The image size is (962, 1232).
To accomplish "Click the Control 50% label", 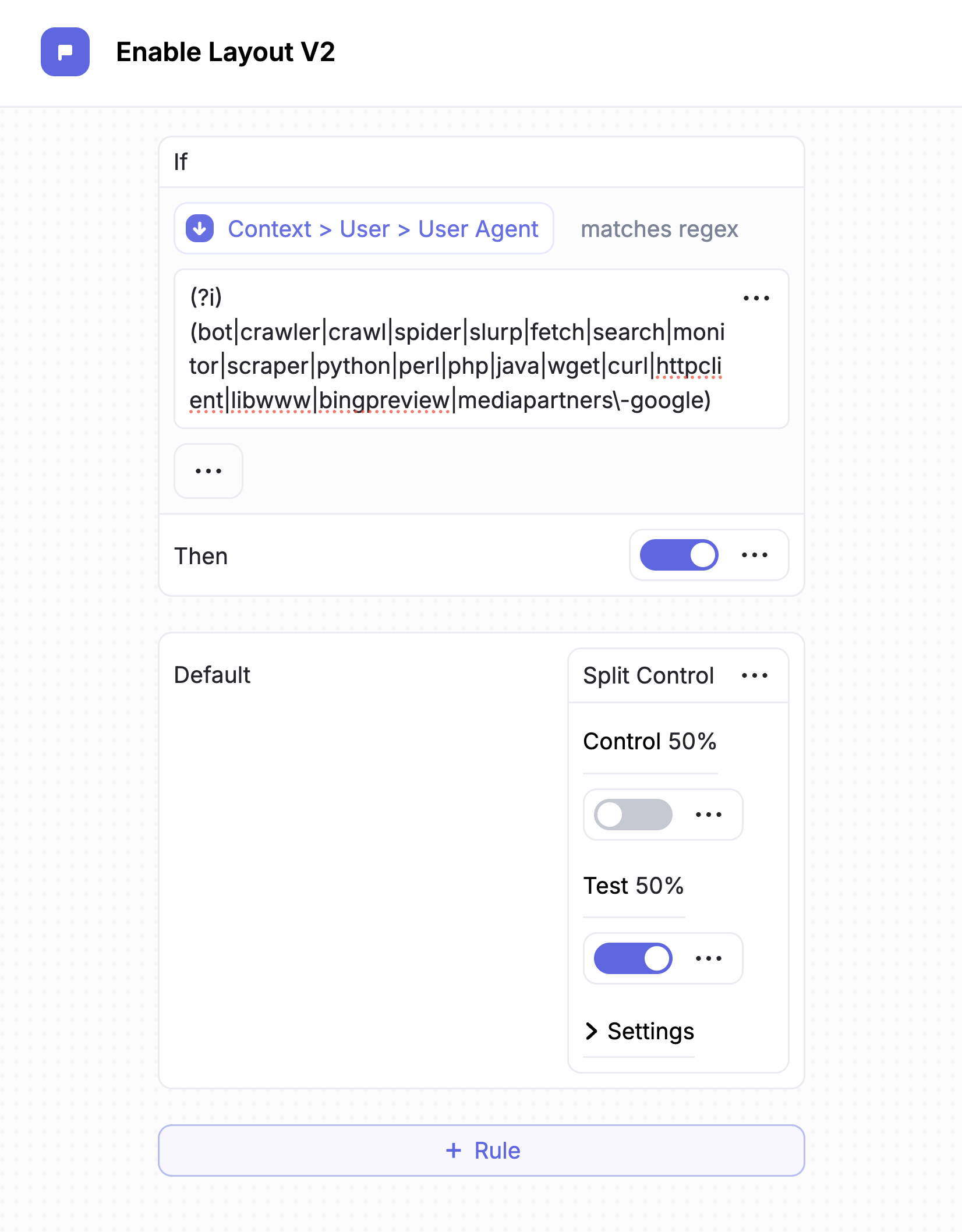I will pos(649,742).
